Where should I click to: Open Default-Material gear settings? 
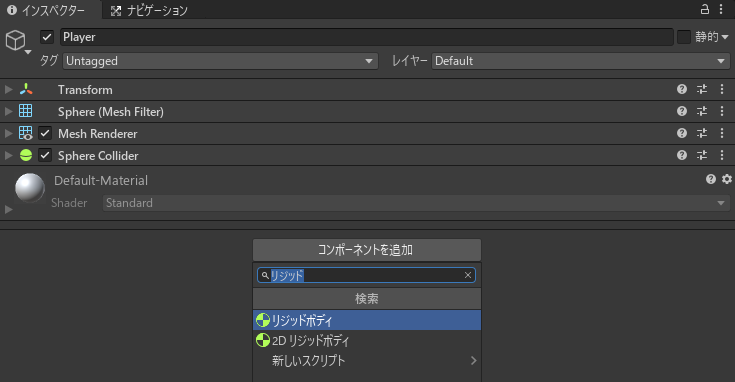727,179
